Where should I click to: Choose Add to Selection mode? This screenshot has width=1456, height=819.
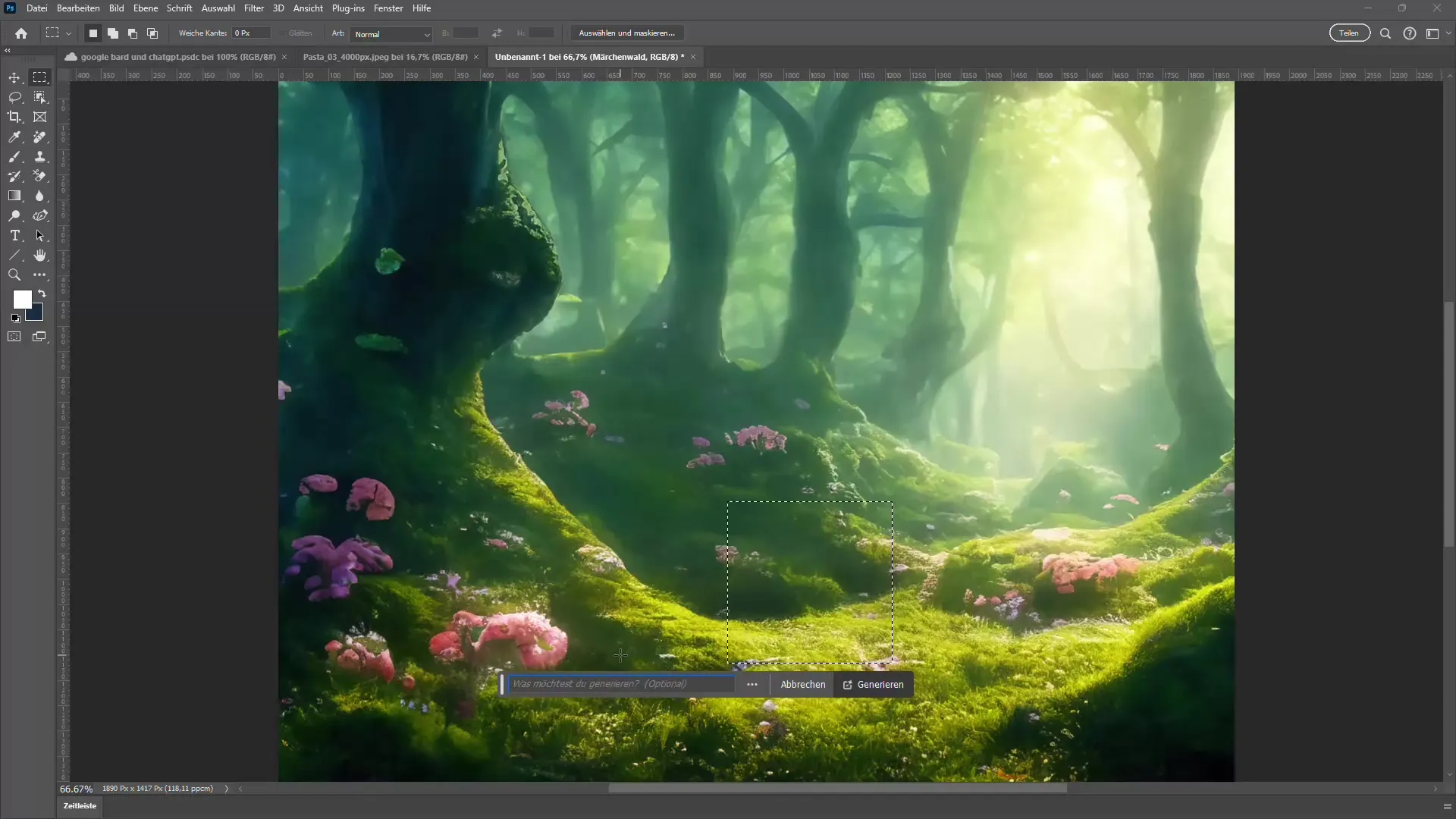coord(113,33)
